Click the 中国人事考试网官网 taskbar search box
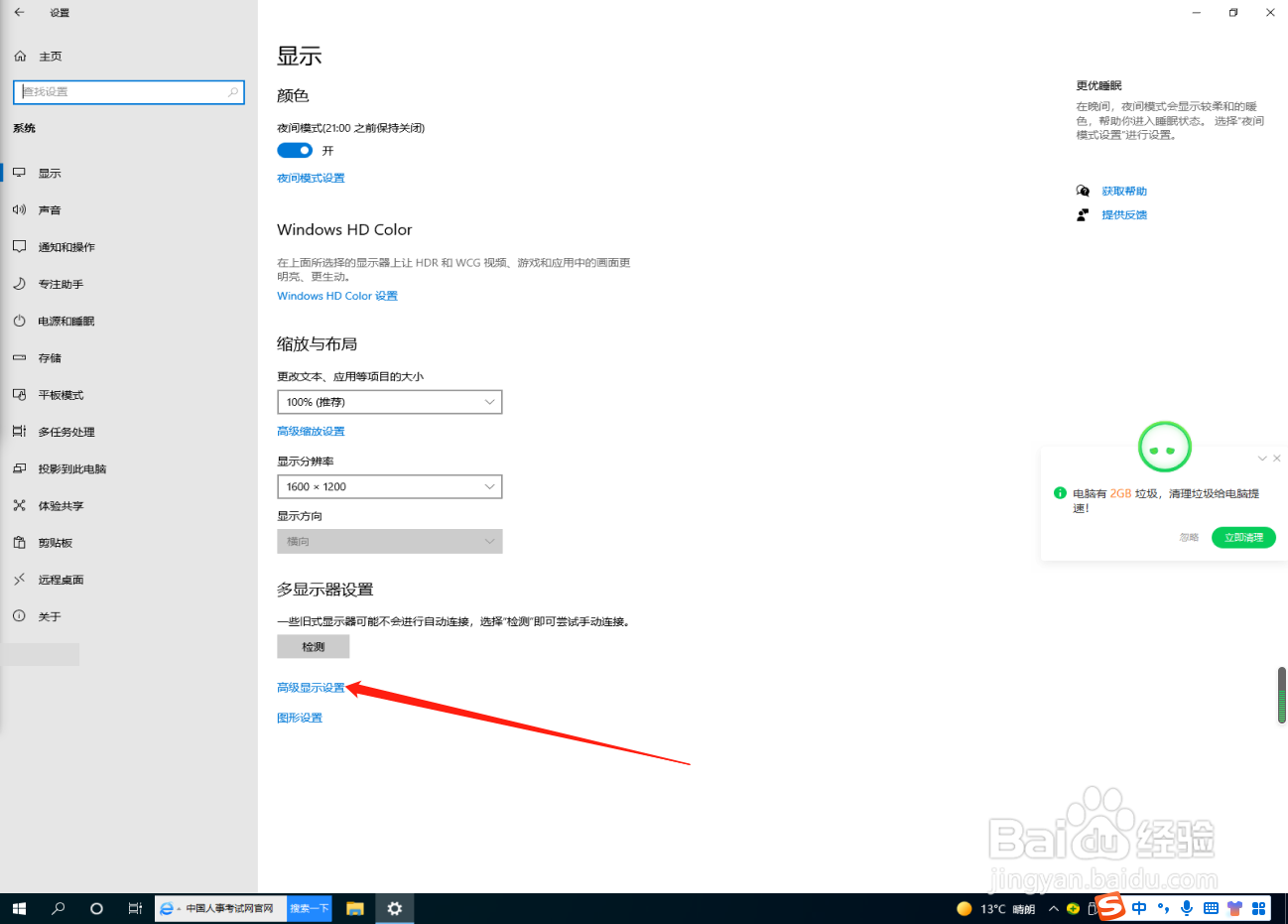 221,908
